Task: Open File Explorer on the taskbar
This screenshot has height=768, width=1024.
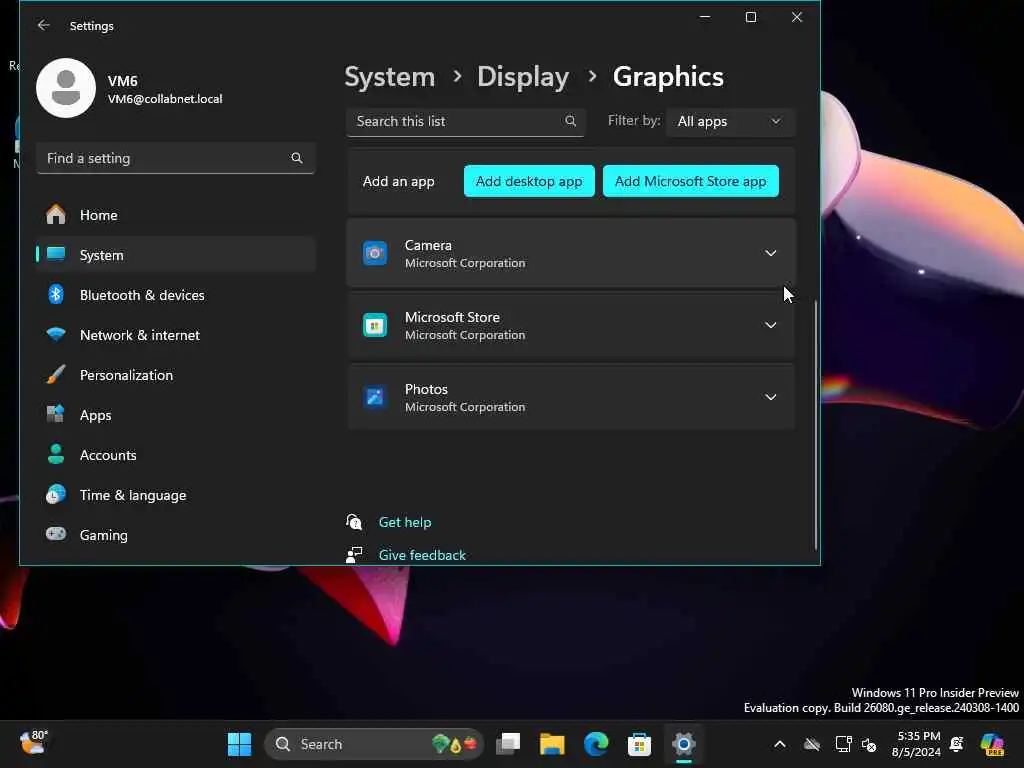Action: (x=552, y=744)
